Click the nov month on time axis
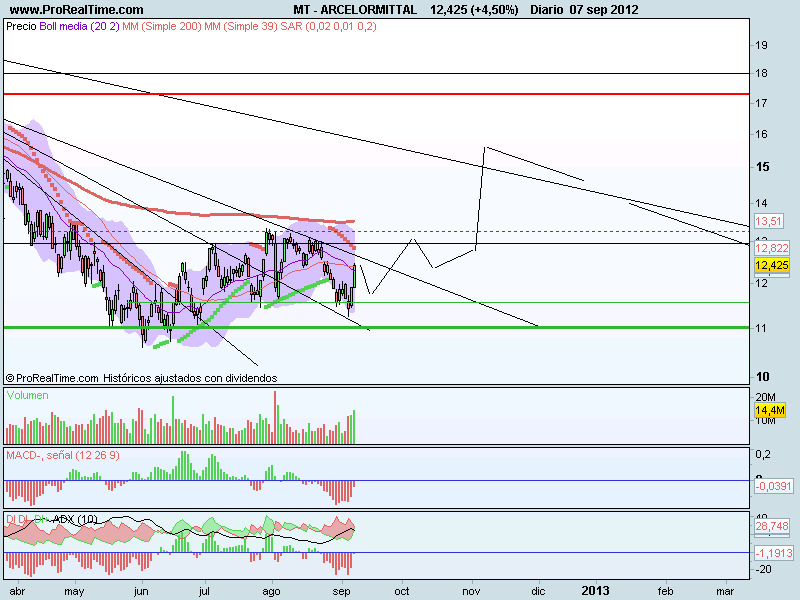 (x=471, y=591)
